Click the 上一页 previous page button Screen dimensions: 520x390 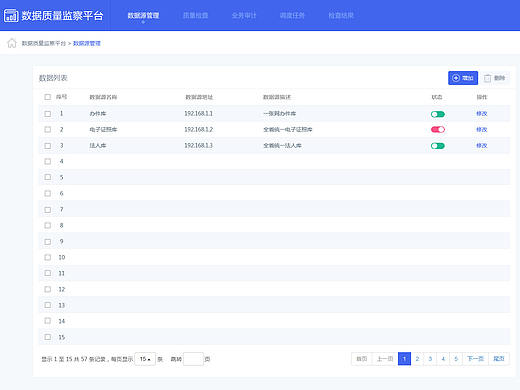[x=385, y=359]
